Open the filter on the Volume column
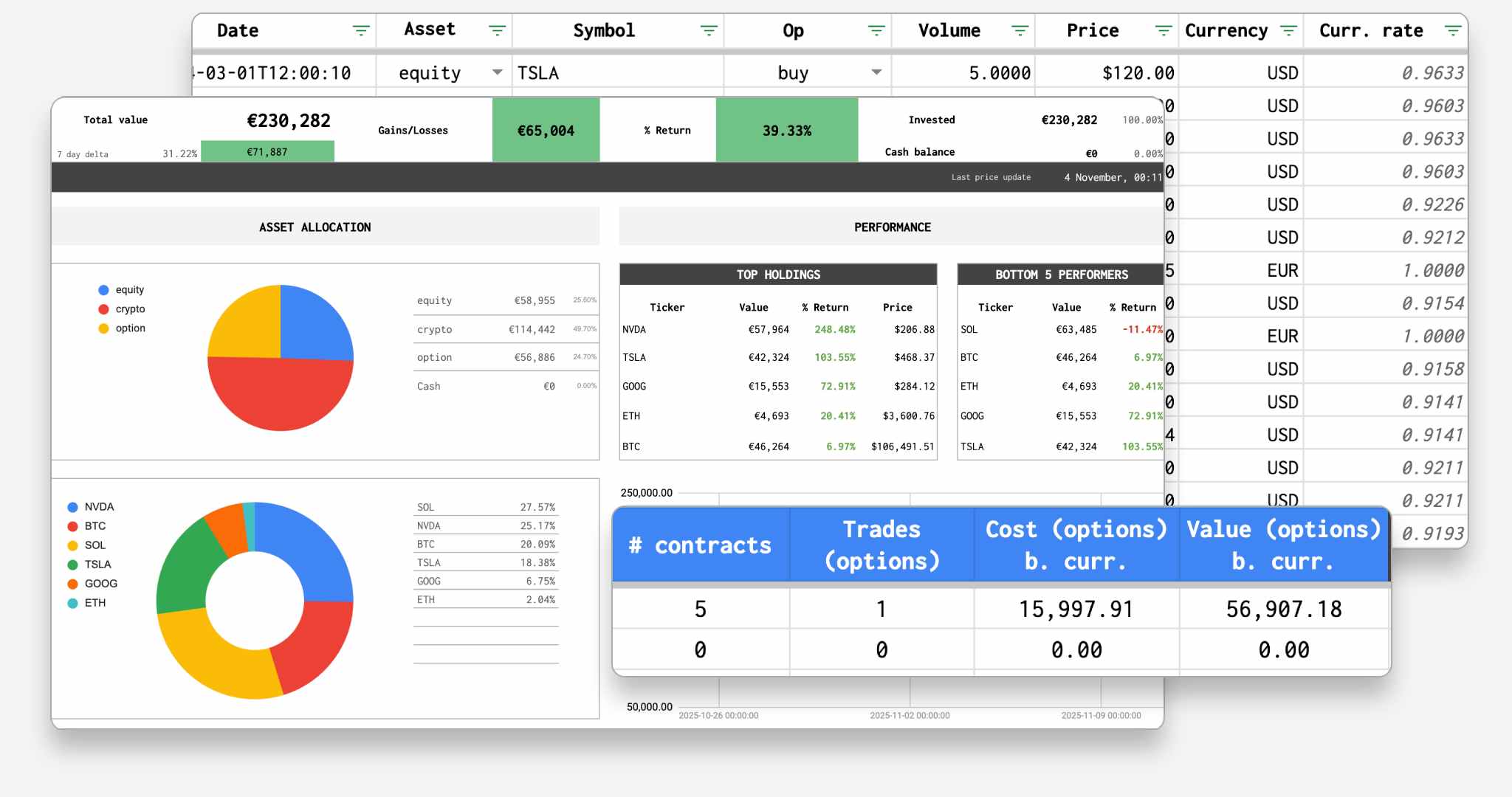Viewport: 1512px width, 797px height. click(x=1020, y=30)
